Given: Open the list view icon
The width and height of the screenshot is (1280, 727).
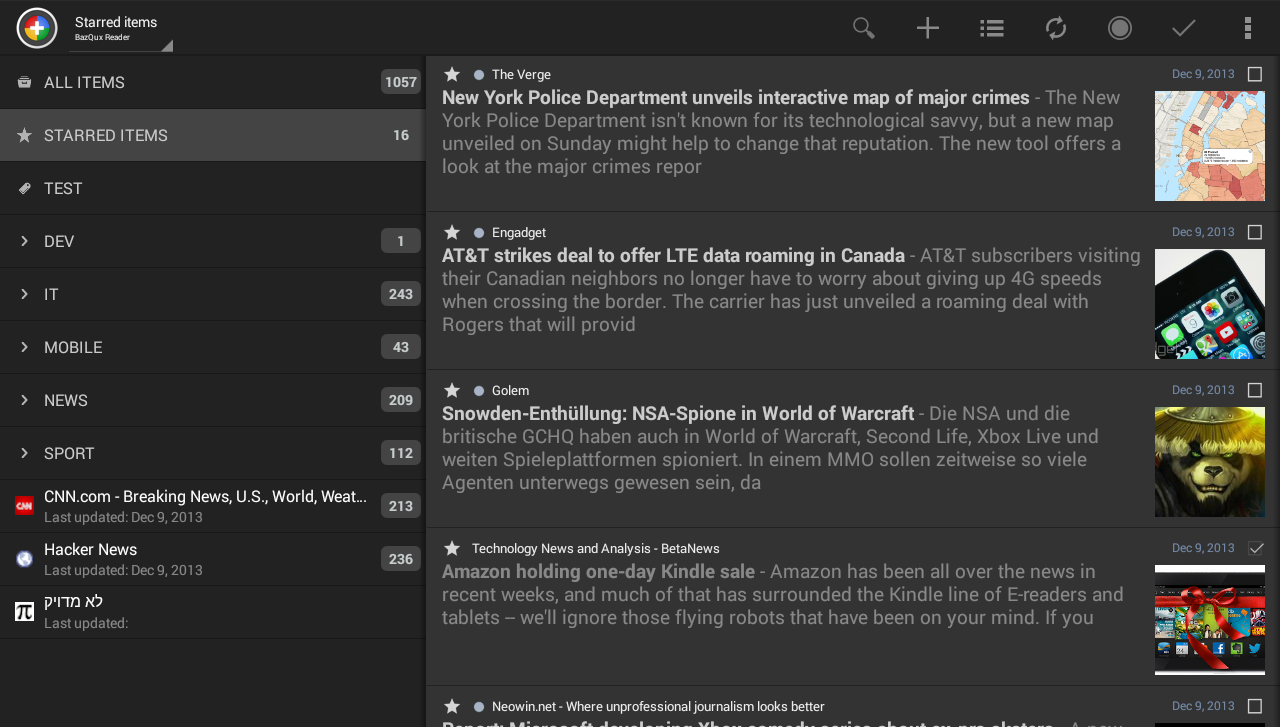Looking at the screenshot, I should pyautogui.click(x=991, y=28).
